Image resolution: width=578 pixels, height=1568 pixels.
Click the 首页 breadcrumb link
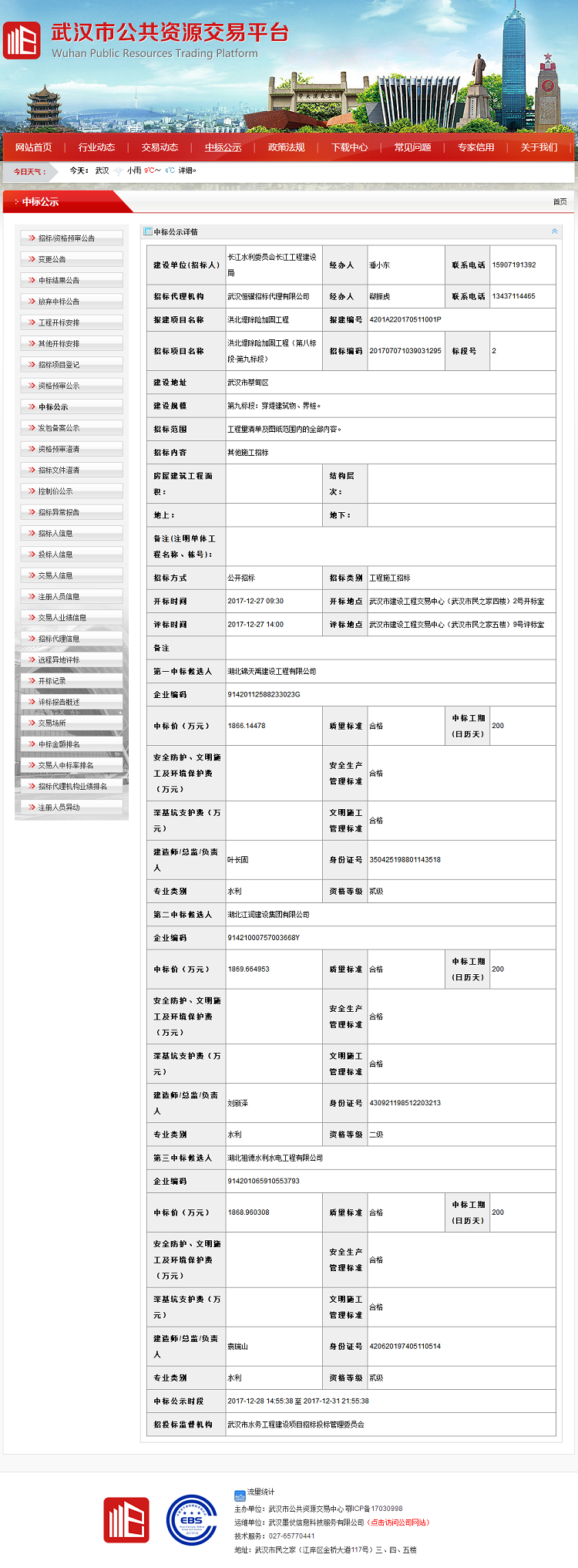coord(560,202)
